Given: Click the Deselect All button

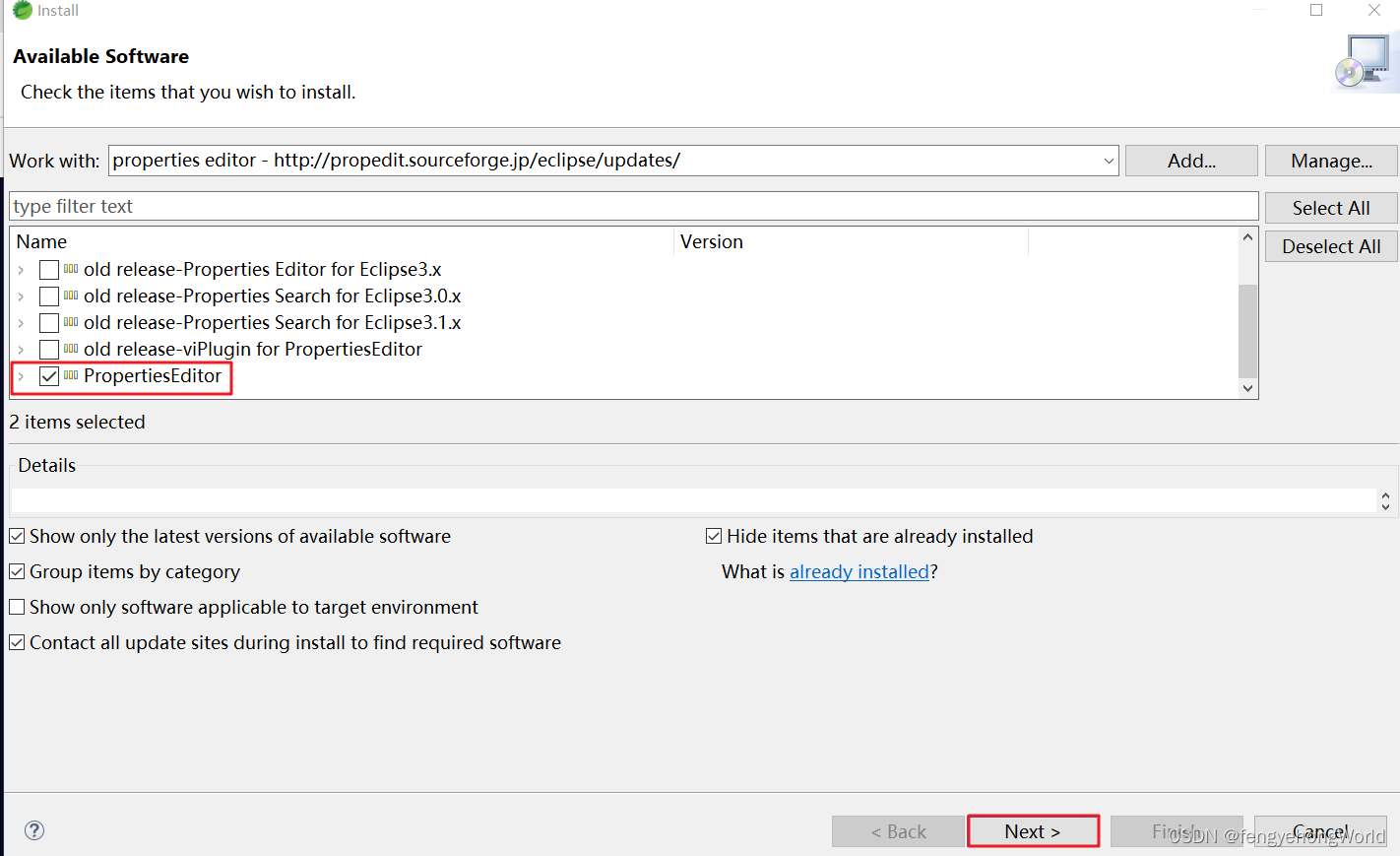Looking at the screenshot, I should tap(1331, 246).
